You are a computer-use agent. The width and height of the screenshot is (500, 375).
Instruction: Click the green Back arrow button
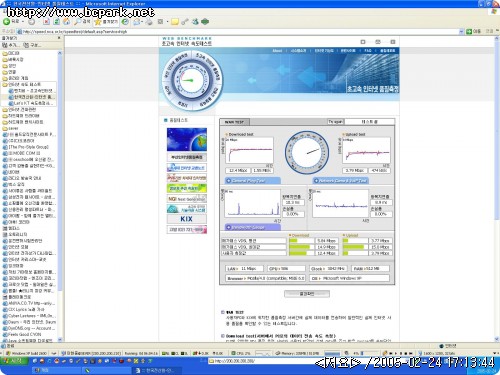coord(6,22)
